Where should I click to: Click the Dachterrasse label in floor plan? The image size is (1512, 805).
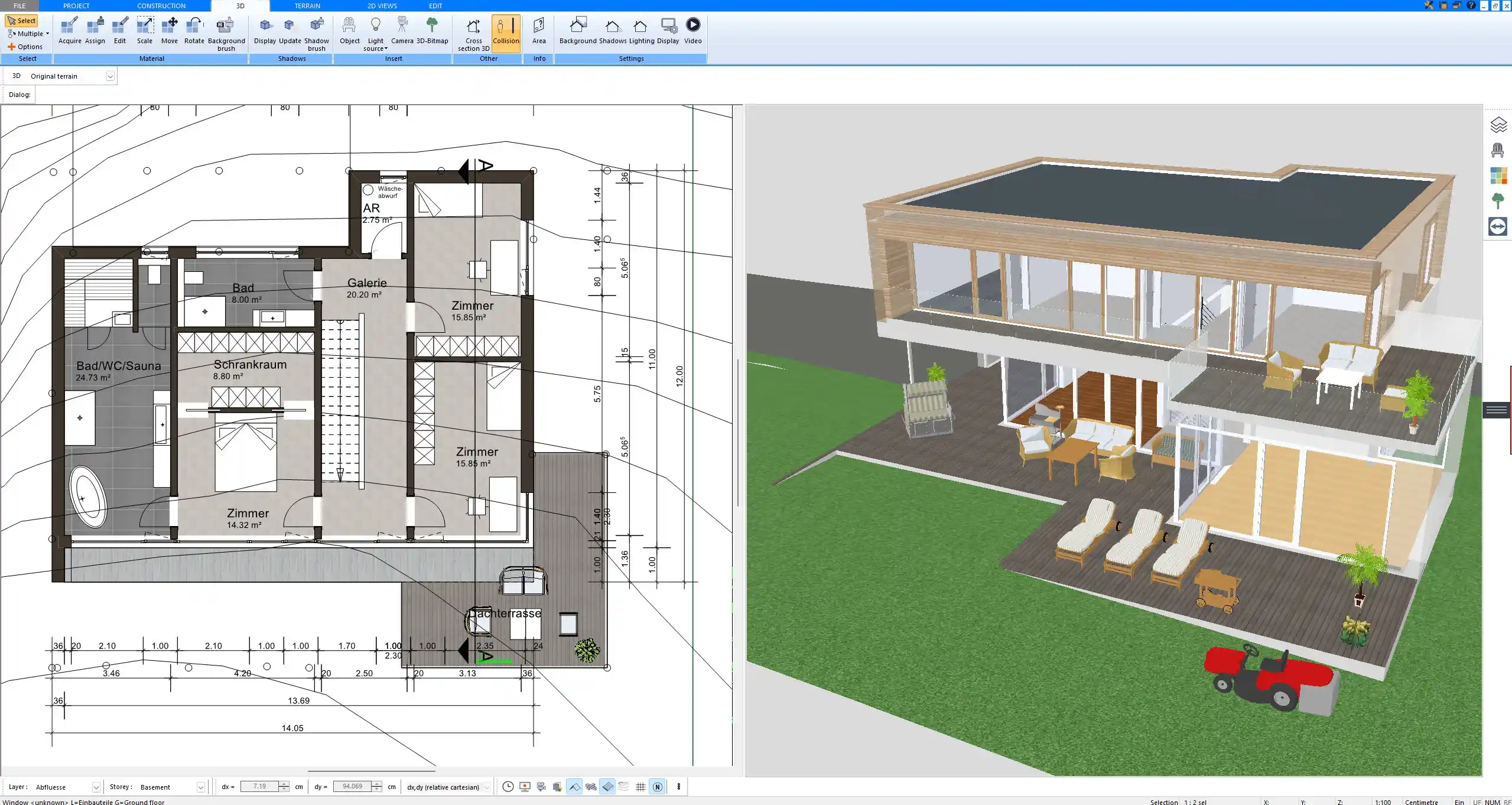coord(505,614)
